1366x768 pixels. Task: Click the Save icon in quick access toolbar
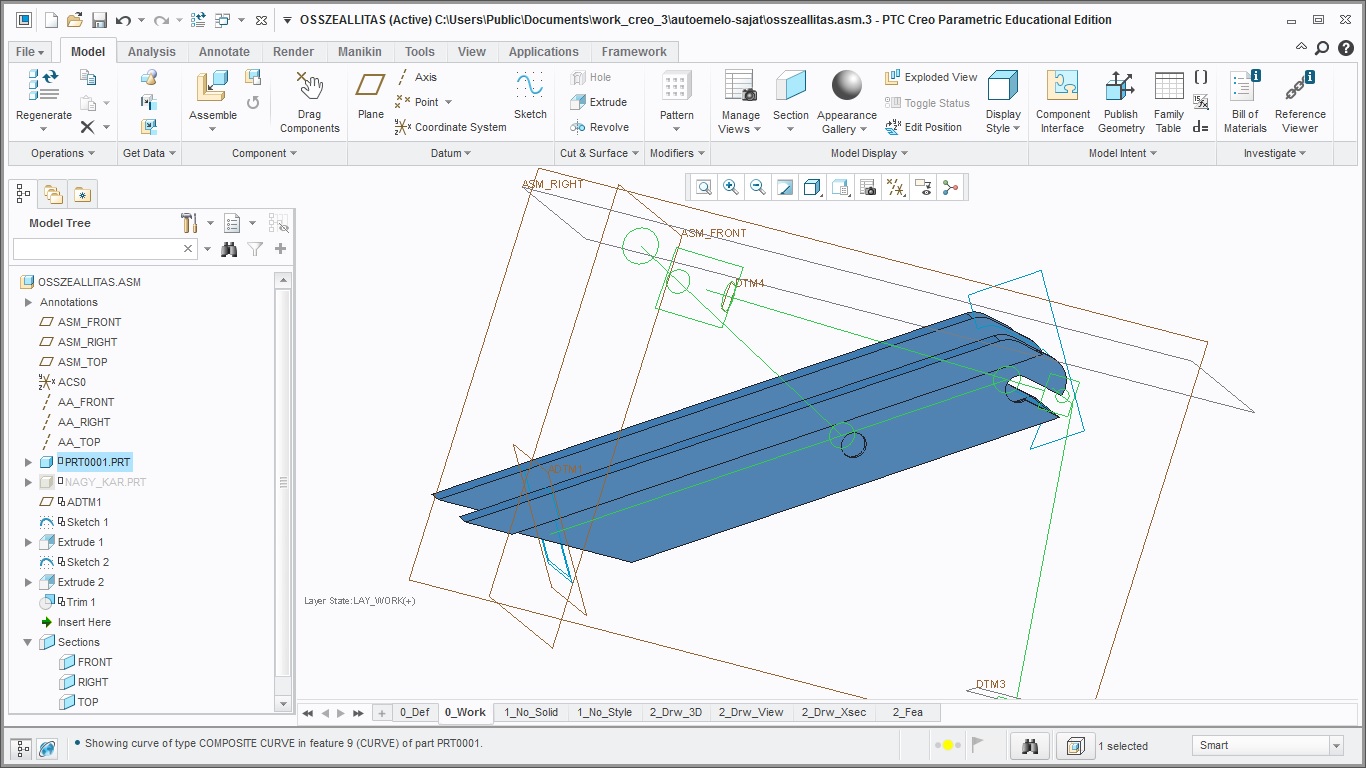99,20
